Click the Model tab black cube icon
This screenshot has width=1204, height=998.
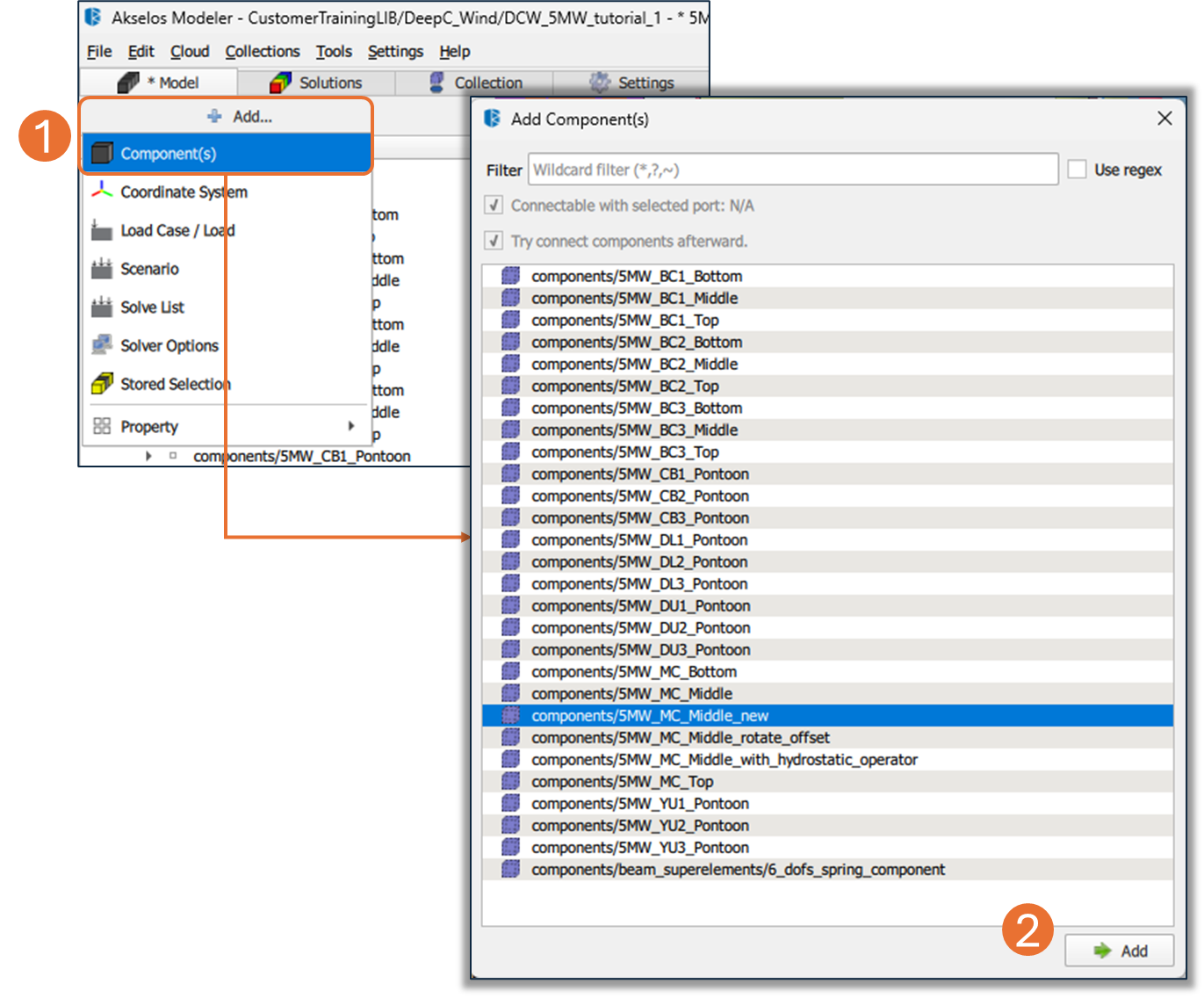[x=128, y=83]
